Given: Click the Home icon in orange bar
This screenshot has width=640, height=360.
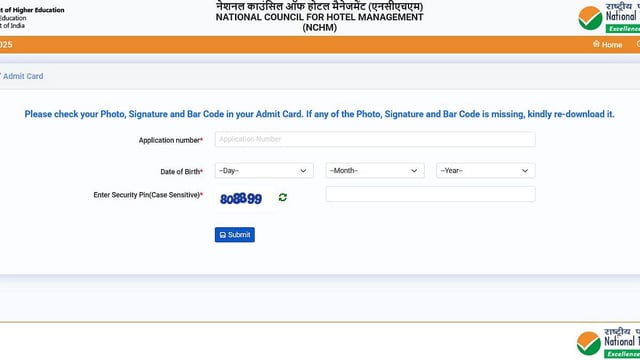Looking at the screenshot, I should (596, 44).
